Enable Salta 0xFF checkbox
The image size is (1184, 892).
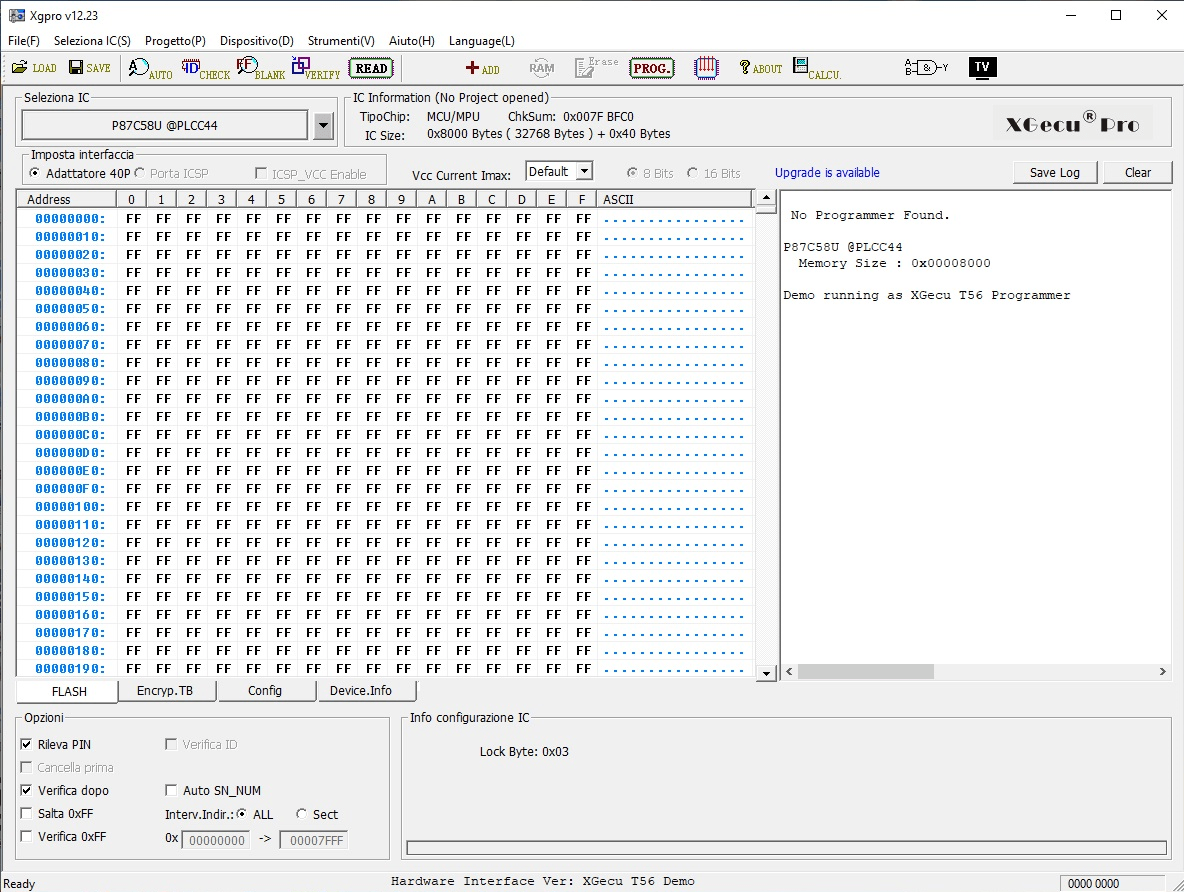[26, 813]
